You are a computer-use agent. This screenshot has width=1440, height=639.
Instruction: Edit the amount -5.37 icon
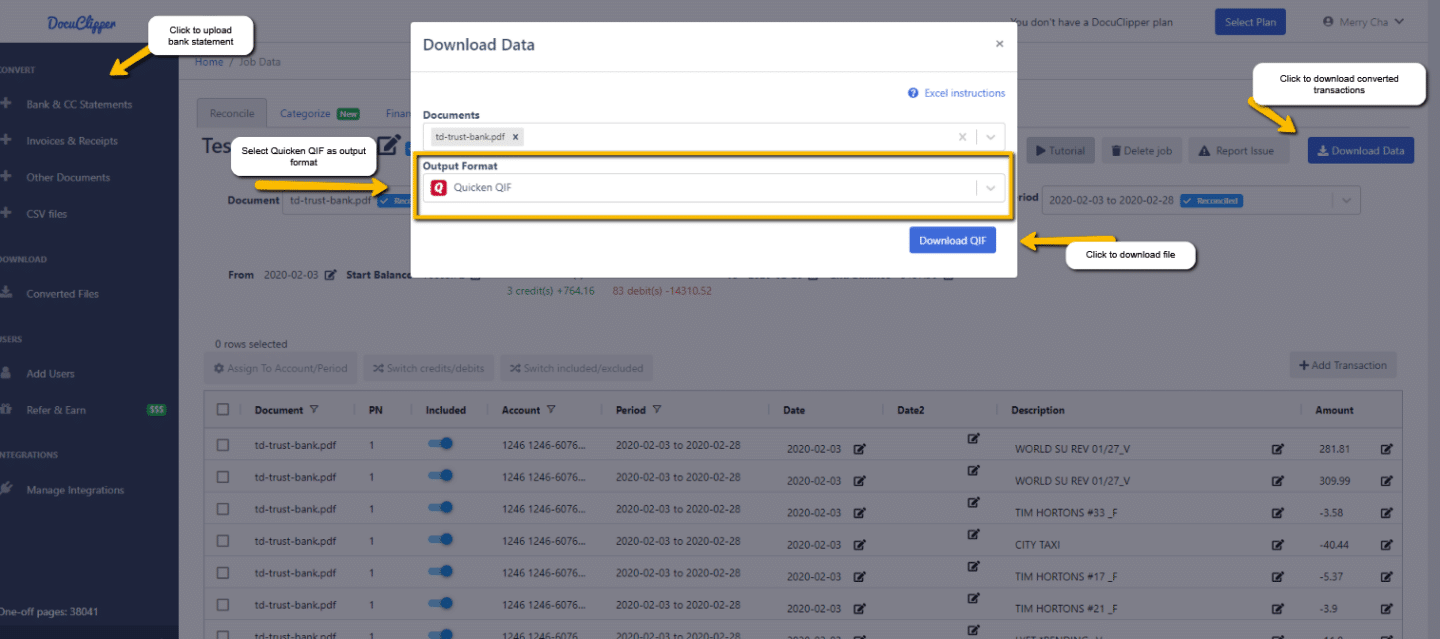[1387, 577]
